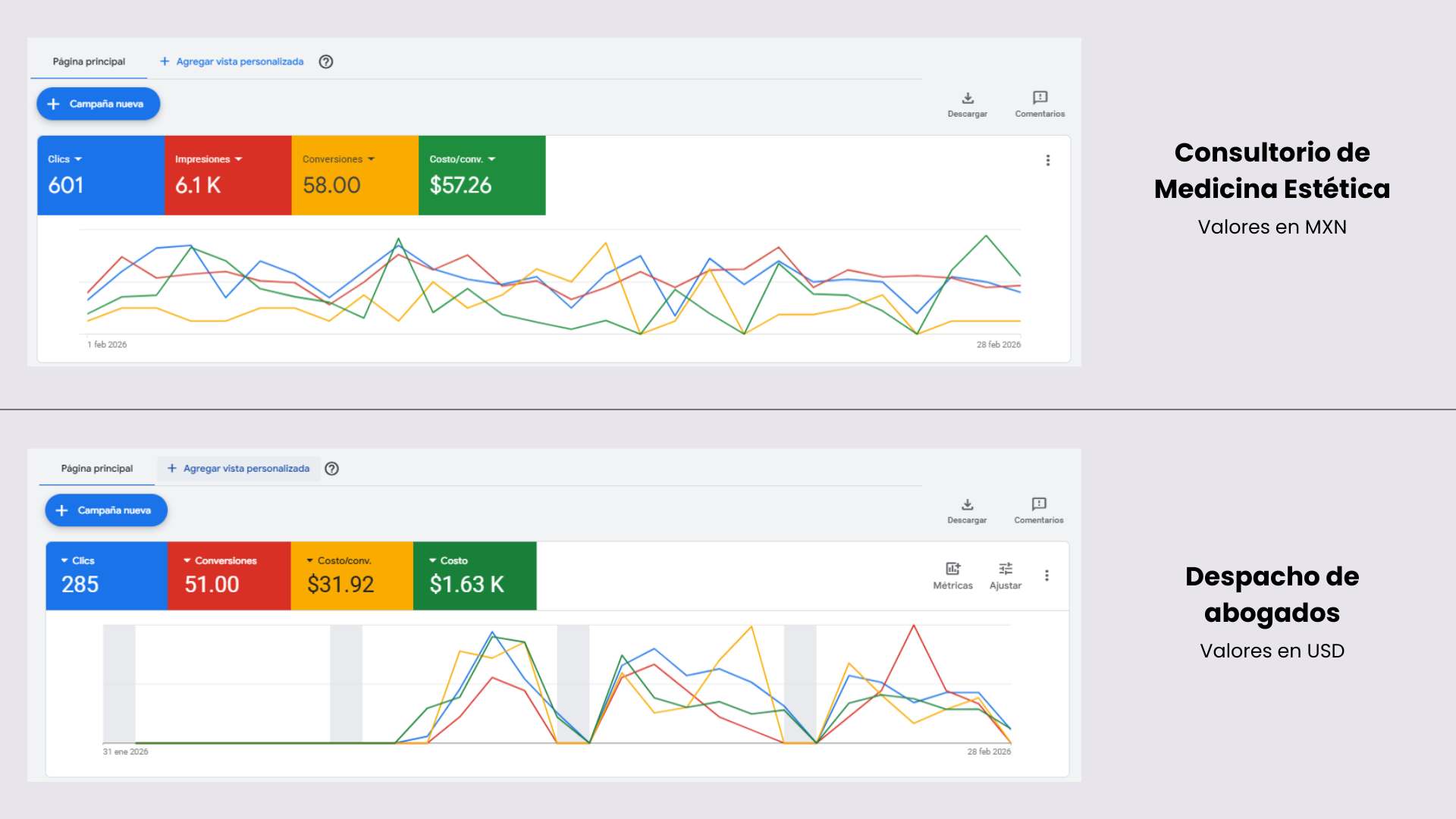The image size is (1456, 819).
Task: Open the Costo $1.63 K metric dropdown
Action: (433, 560)
